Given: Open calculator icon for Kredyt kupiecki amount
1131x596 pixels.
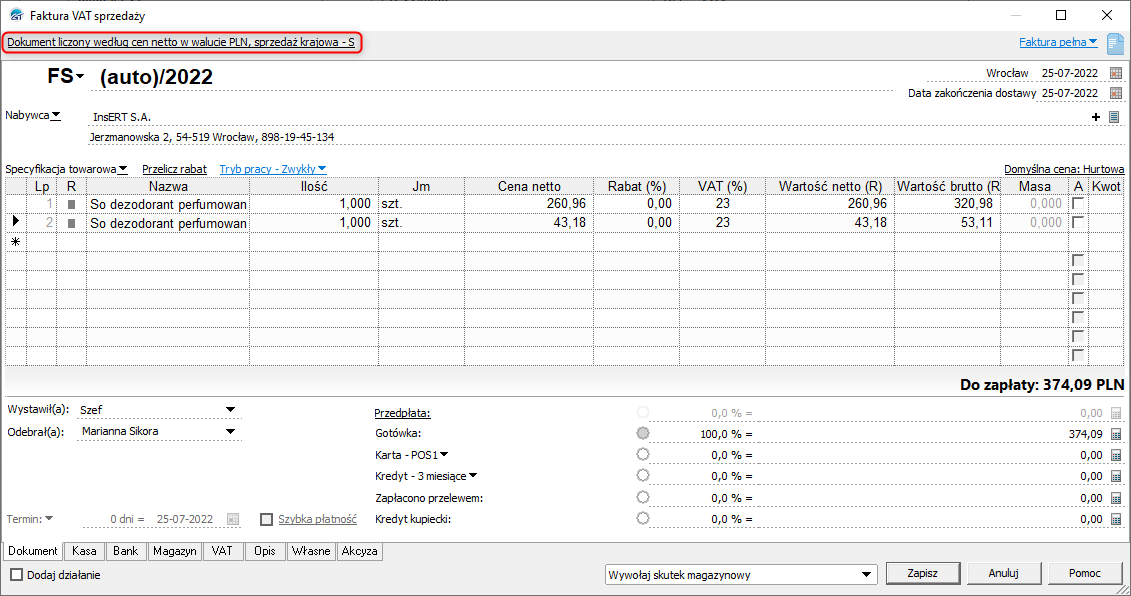Looking at the screenshot, I should pos(1116,519).
